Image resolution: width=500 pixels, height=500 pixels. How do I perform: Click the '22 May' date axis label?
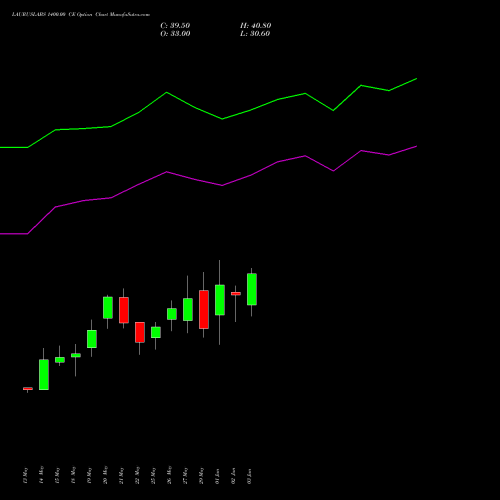click(137, 475)
